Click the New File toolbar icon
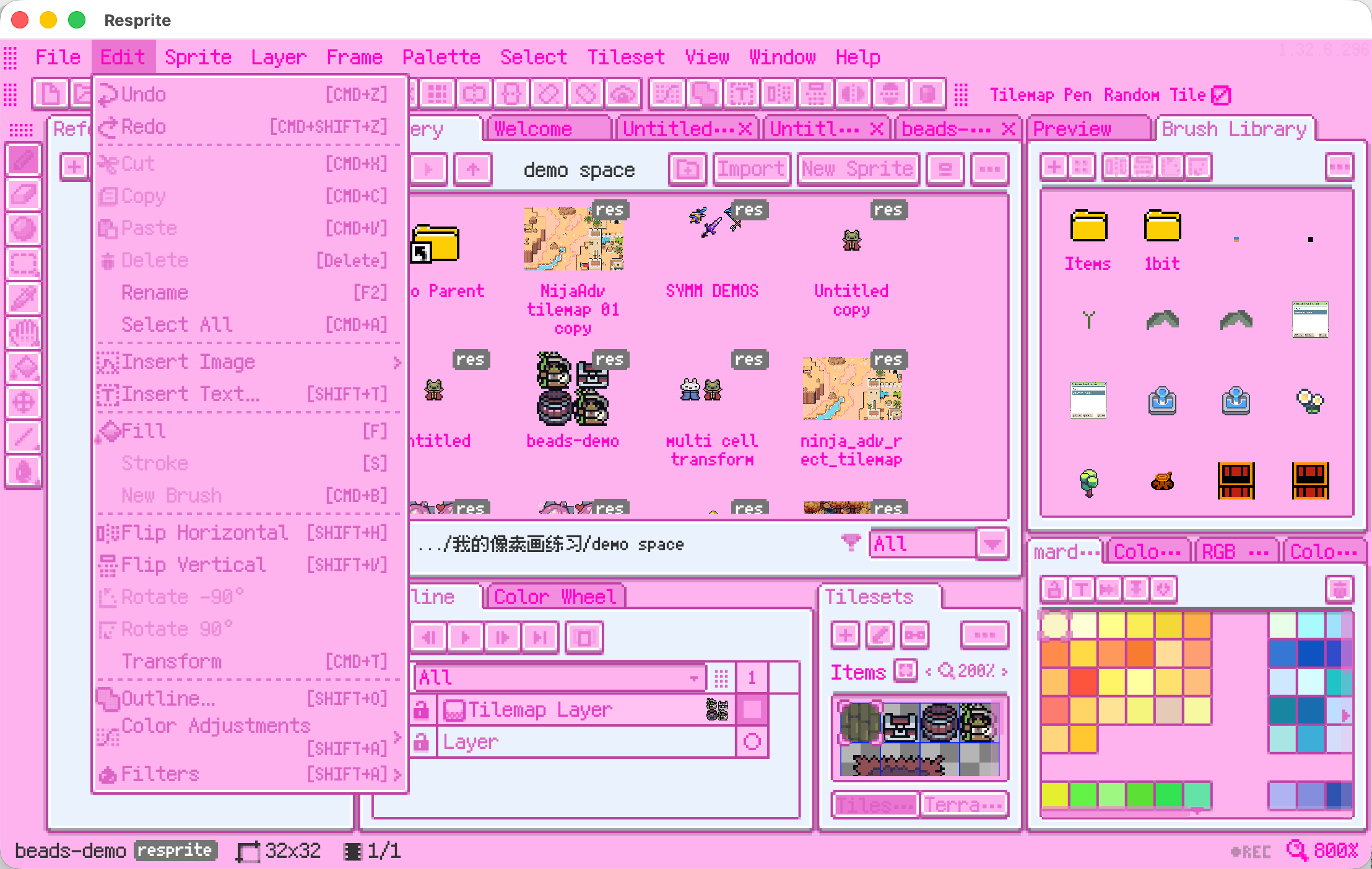The height and width of the screenshot is (869, 1372). (51, 94)
